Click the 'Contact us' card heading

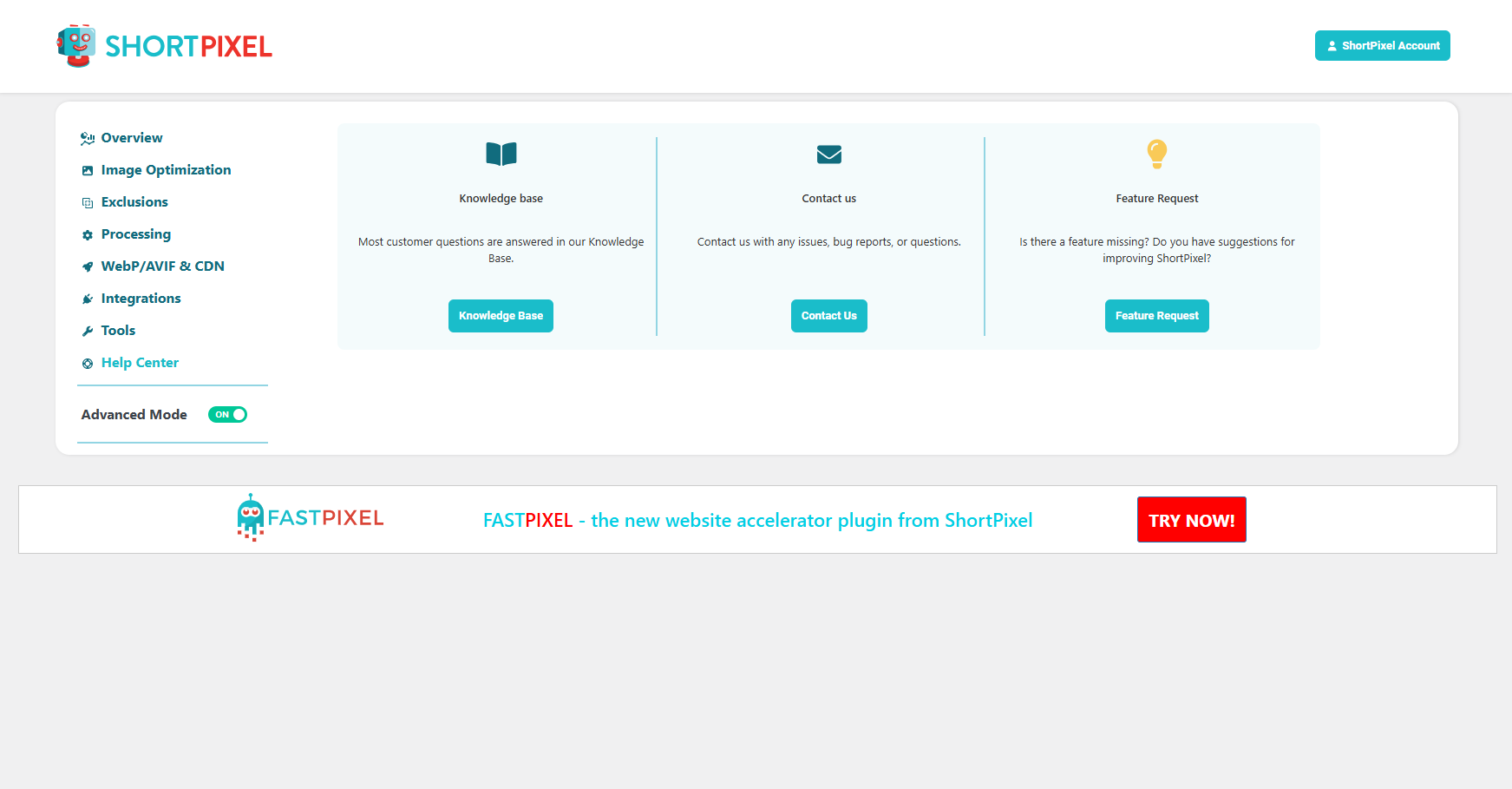click(x=829, y=199)
